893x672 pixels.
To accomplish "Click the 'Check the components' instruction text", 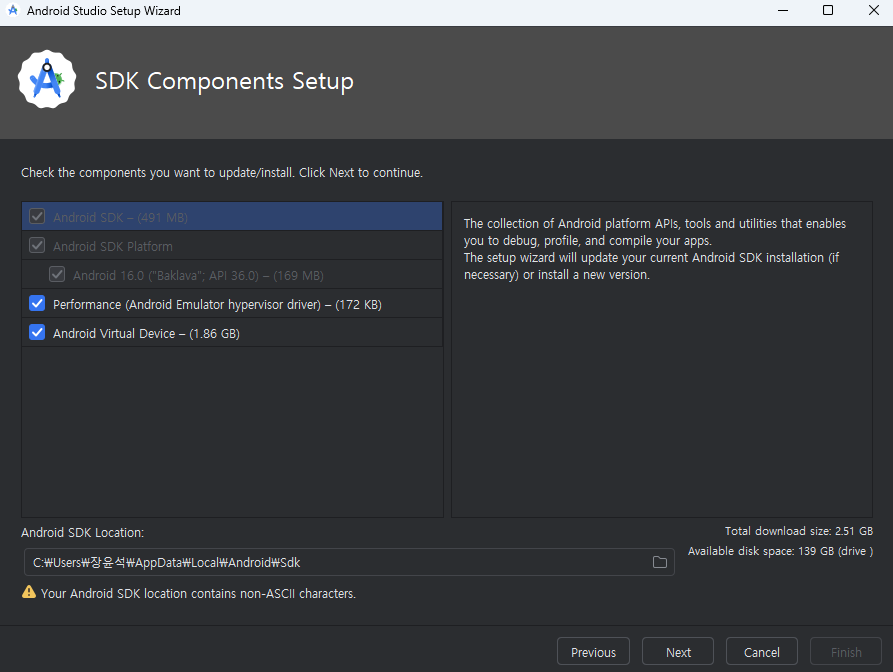I will [222, 173].
